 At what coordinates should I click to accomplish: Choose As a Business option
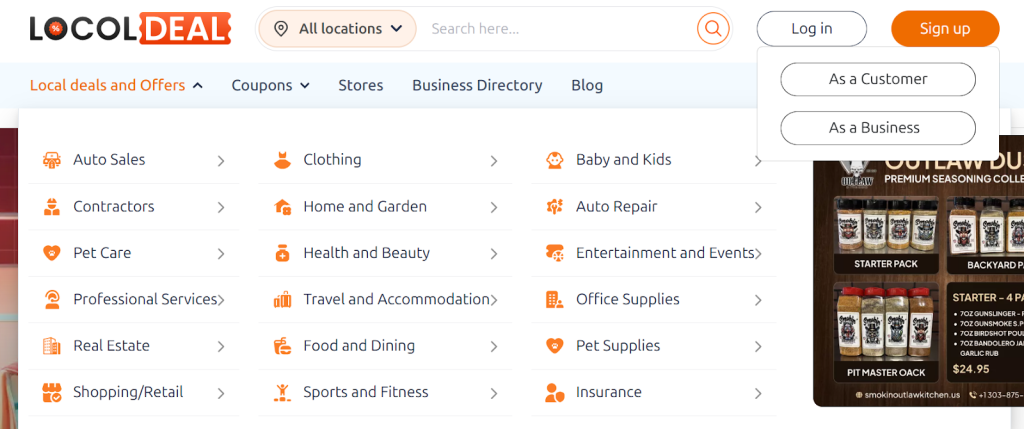coord(878,128)
